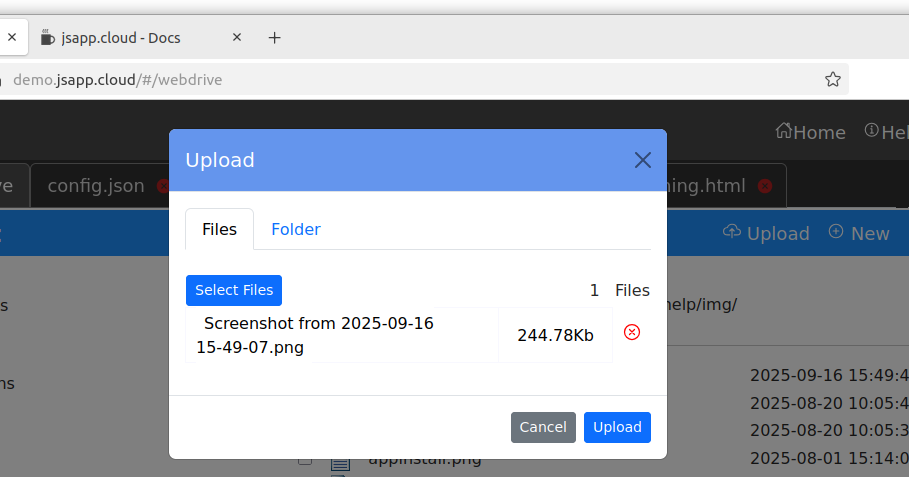Open a new browser tab

(x=275, y=38)
